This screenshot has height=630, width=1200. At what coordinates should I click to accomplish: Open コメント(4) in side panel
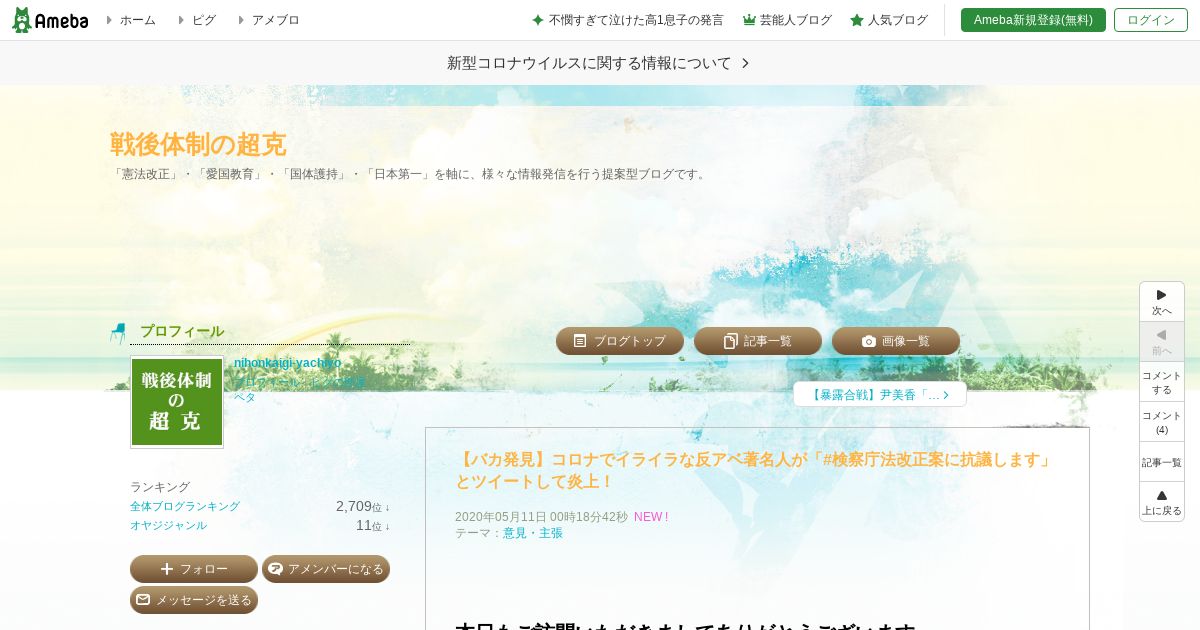(x=1162, y=422)
